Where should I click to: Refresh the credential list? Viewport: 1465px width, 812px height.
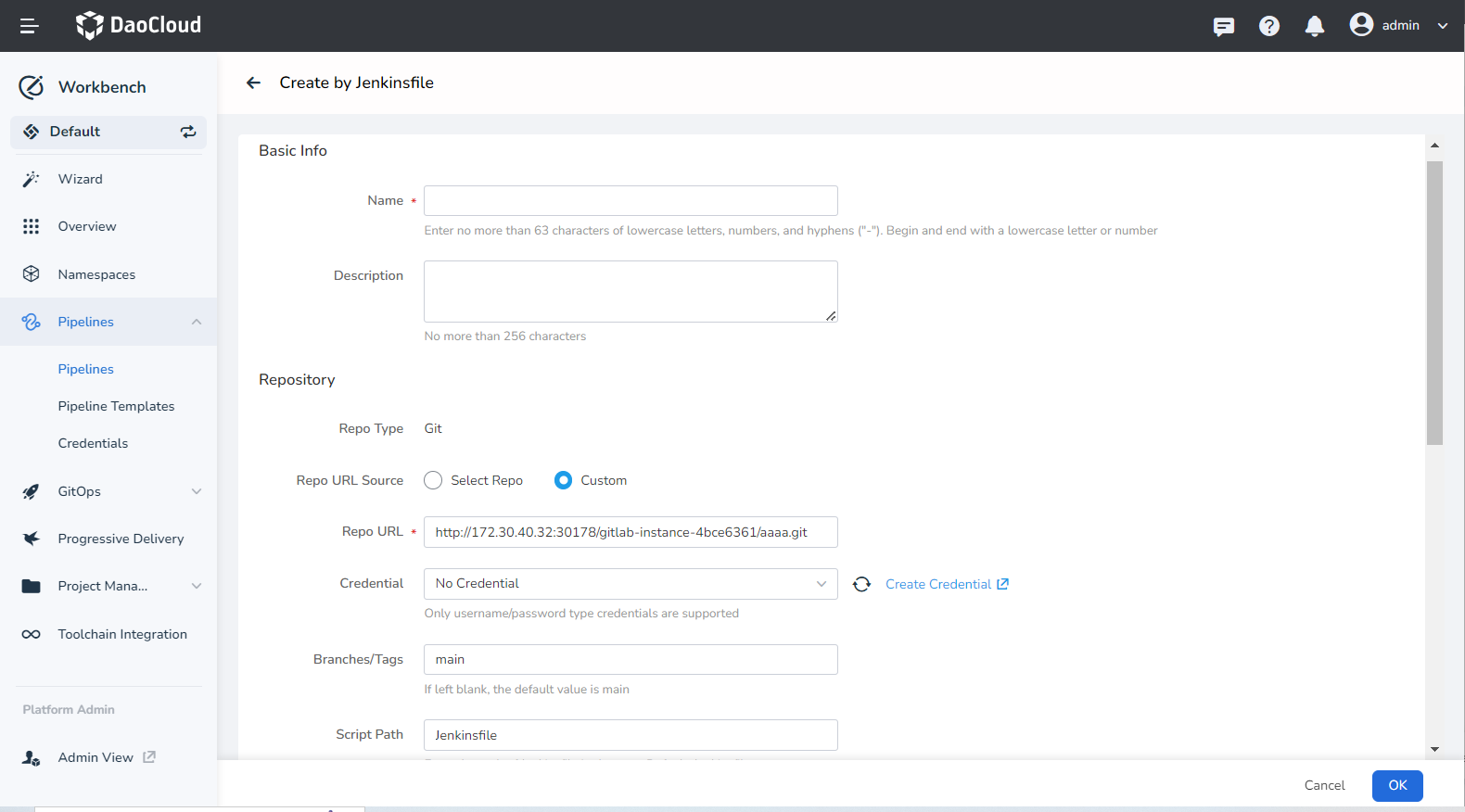pyautogui.click(x=861, y=584)
